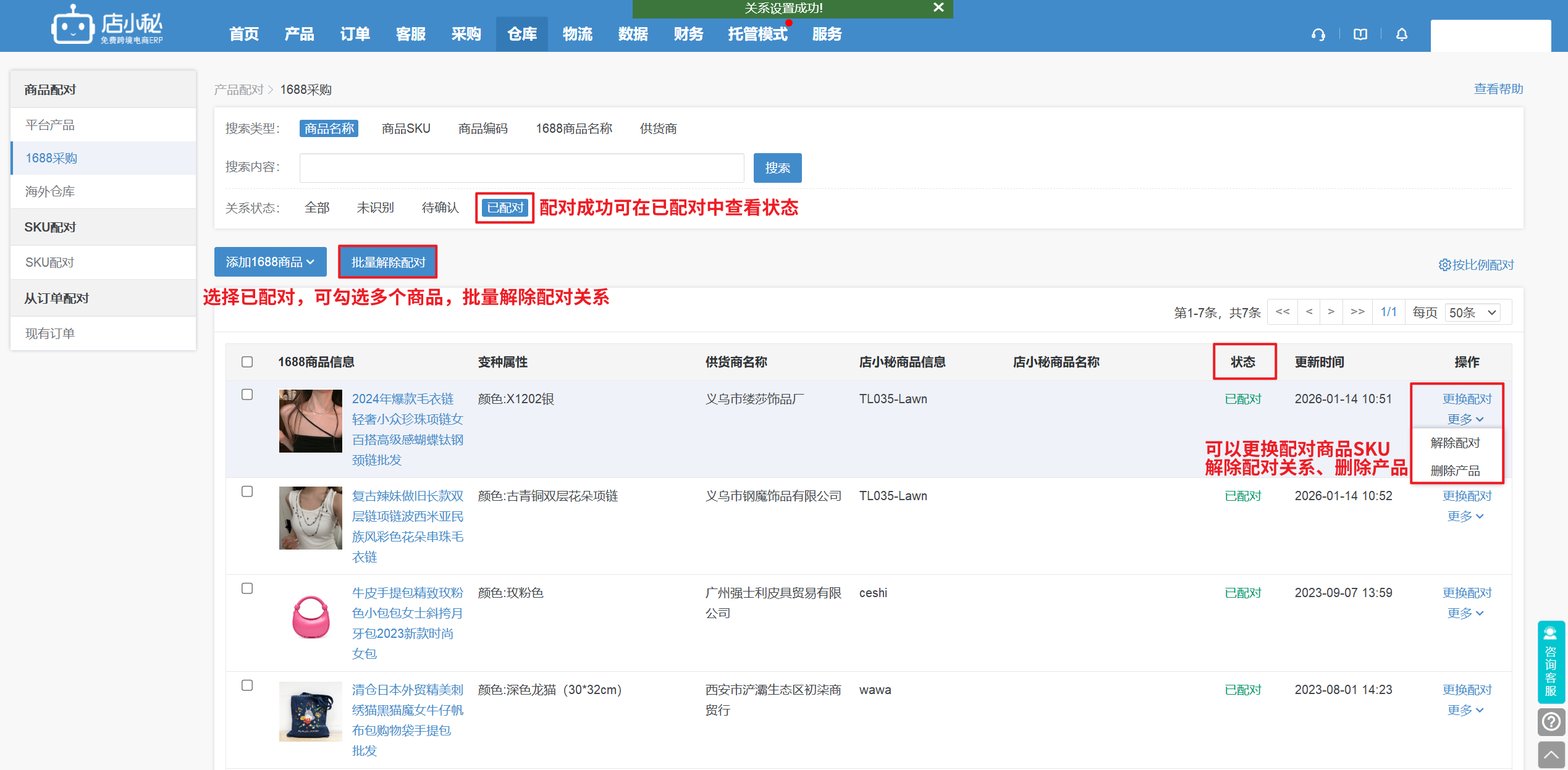Click the gear icon beside 按比例配对
The width and height of the screenshot is (1568, 770).
(x=1444, y=265)
